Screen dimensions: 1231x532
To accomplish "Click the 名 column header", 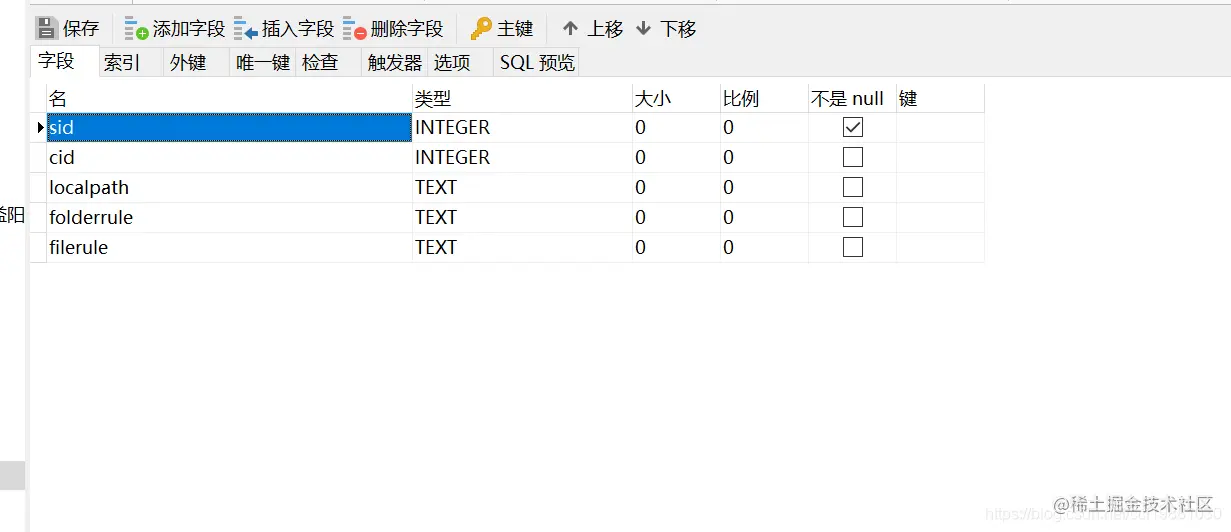I will pos(229,98).
